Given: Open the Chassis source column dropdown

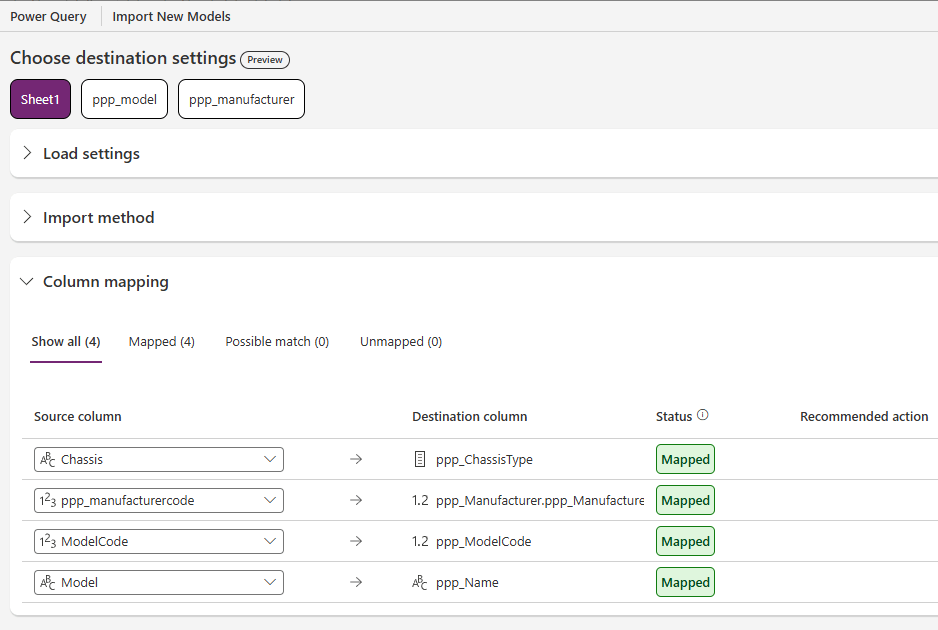Looking at the screenshot, I should [x=269, y=460].
